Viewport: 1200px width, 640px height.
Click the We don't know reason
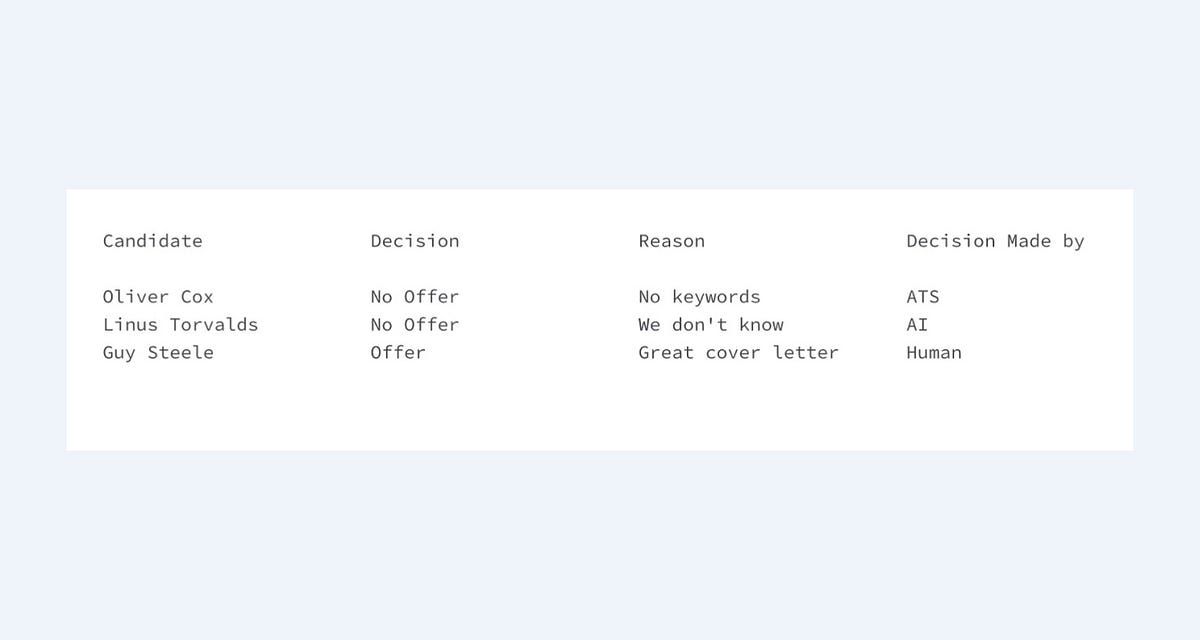click(710, 325)
